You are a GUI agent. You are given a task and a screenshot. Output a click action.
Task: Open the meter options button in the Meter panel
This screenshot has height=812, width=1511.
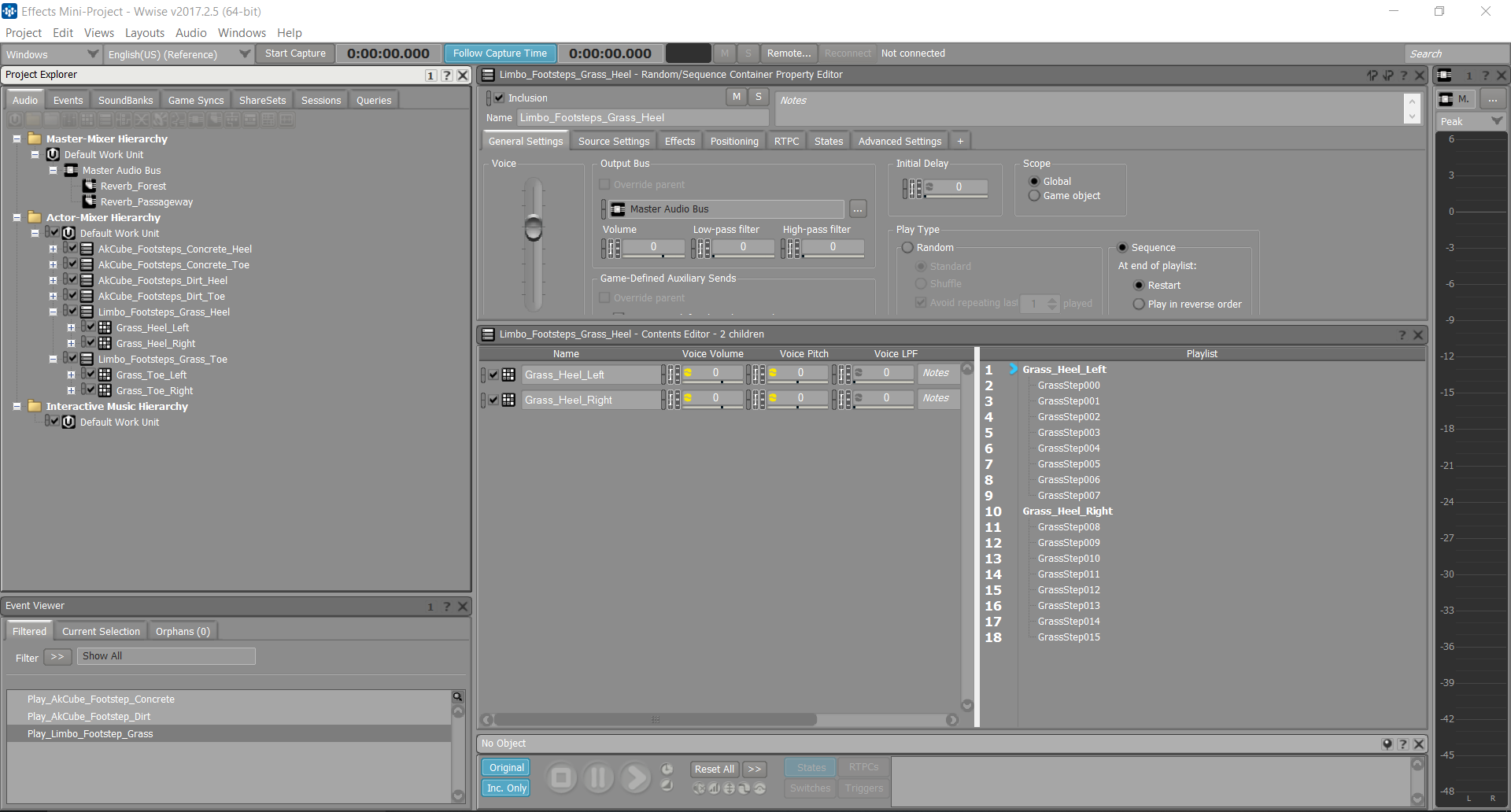(1493, 99)
